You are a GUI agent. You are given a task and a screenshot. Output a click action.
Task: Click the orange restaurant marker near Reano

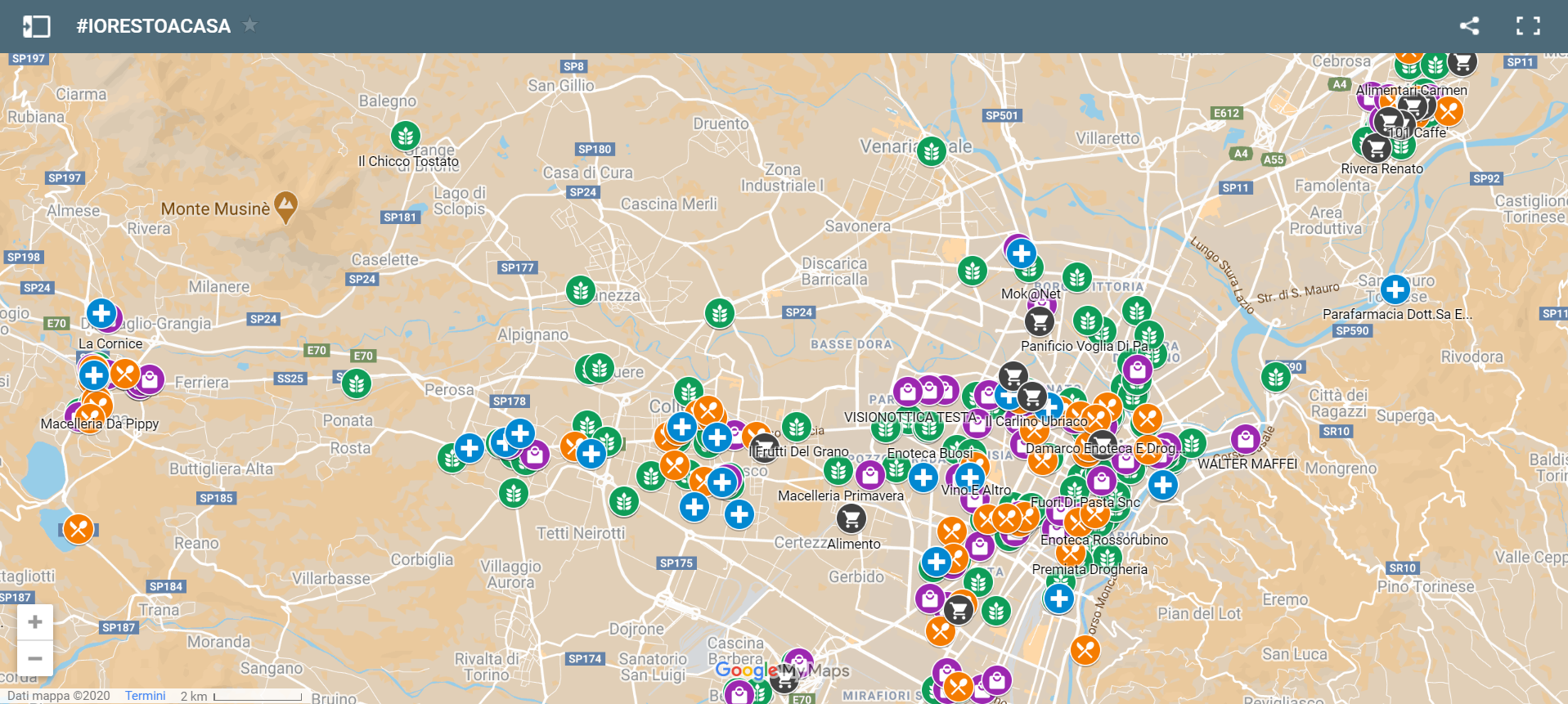79,529
